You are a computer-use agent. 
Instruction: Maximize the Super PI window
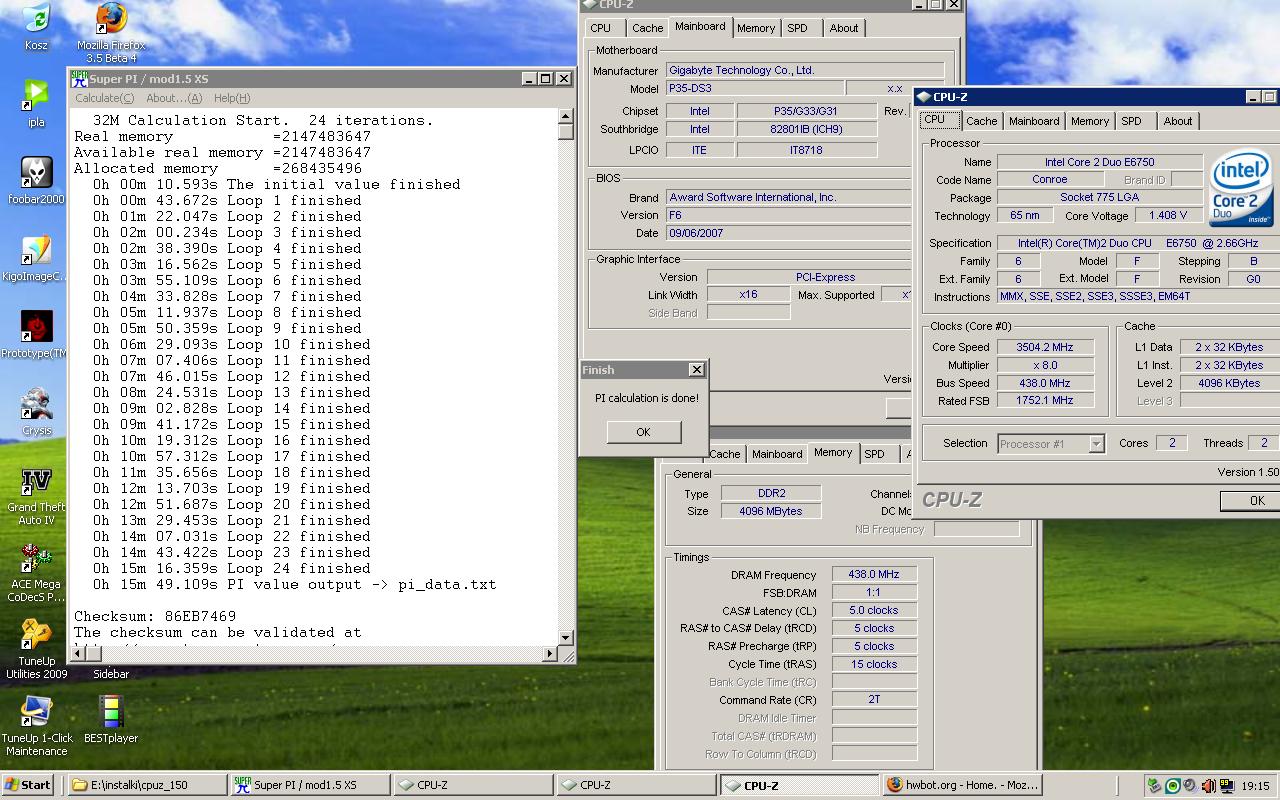pos(545,79)
